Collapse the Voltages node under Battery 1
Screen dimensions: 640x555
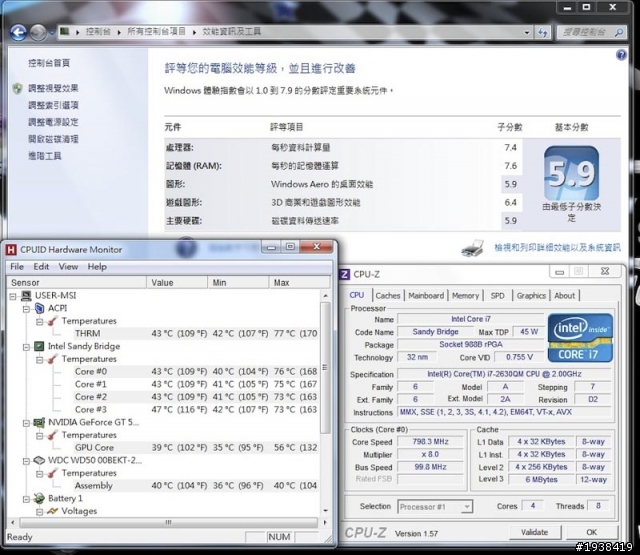[x=40, y=511]
